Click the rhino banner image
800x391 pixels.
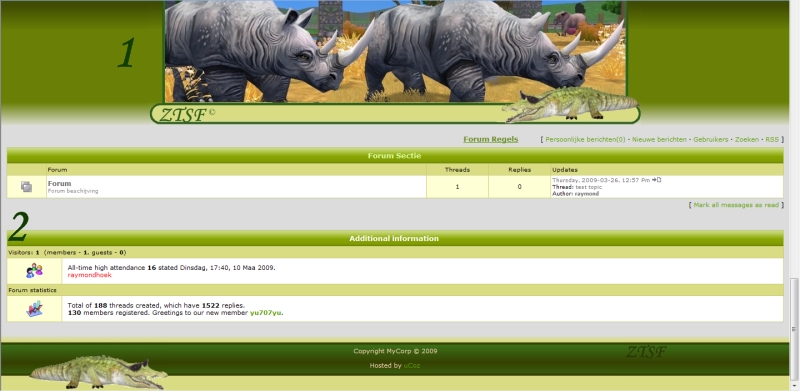[395, 51]
